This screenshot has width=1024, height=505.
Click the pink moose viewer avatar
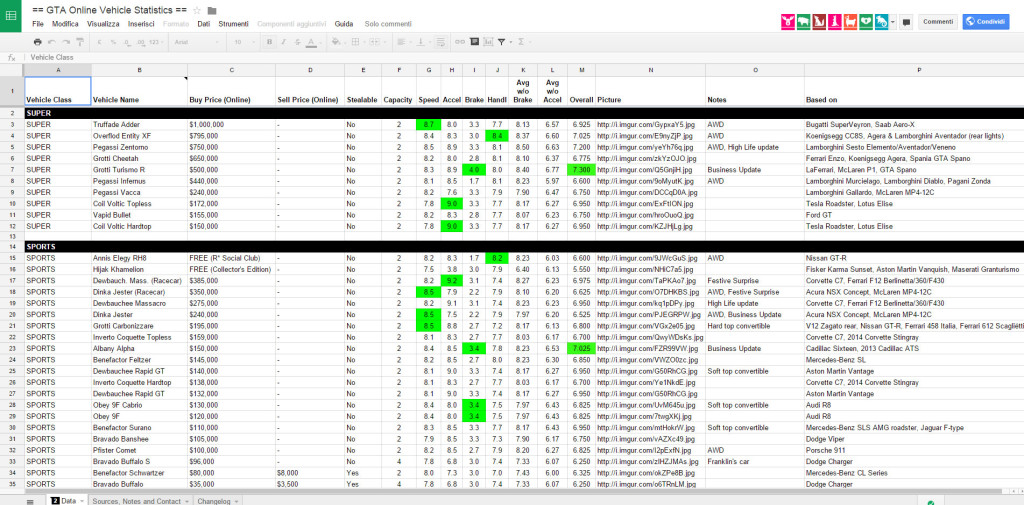pyautogui.click(x=788, y=22)
